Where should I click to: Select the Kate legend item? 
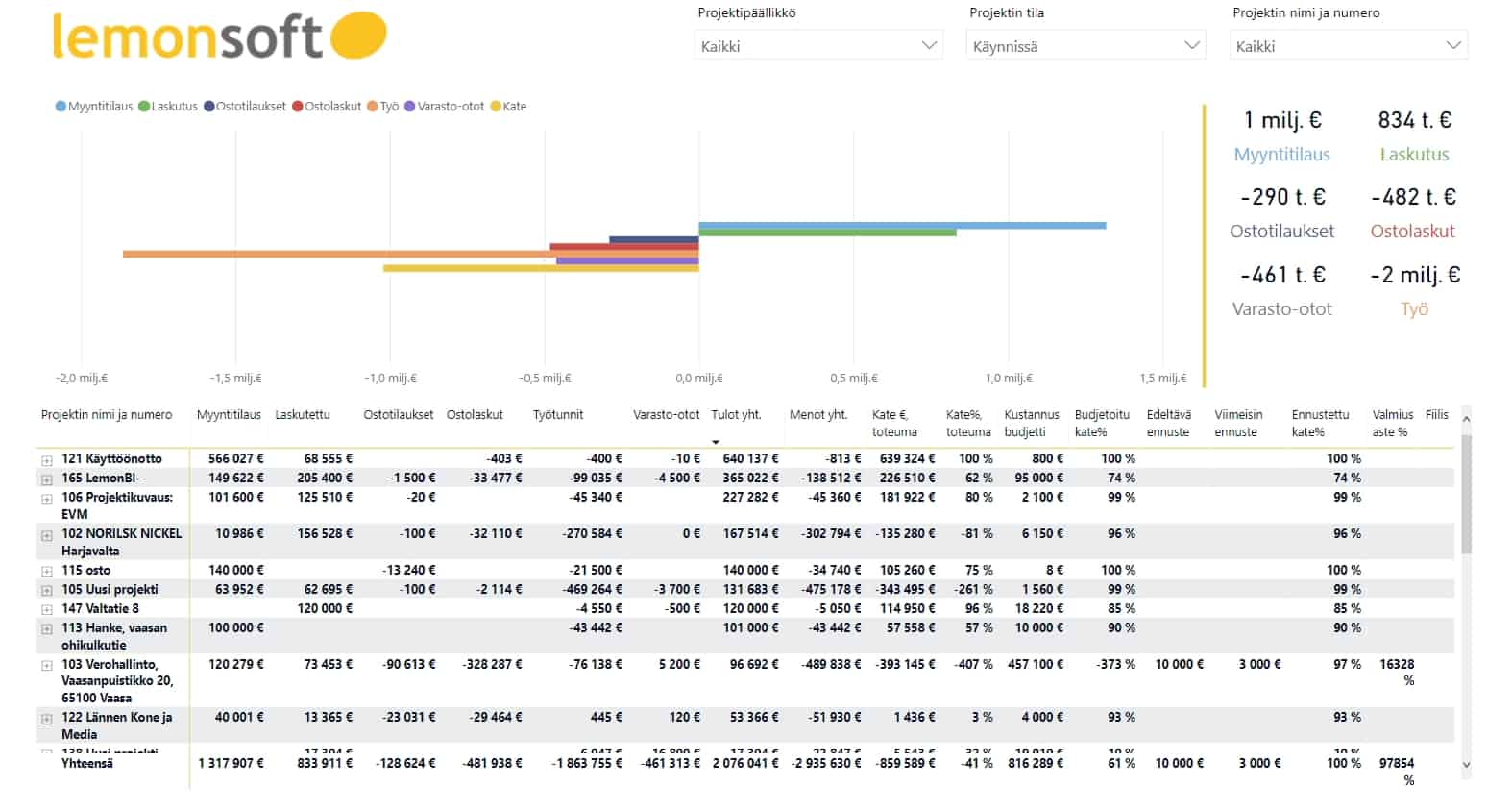(514, 107)
